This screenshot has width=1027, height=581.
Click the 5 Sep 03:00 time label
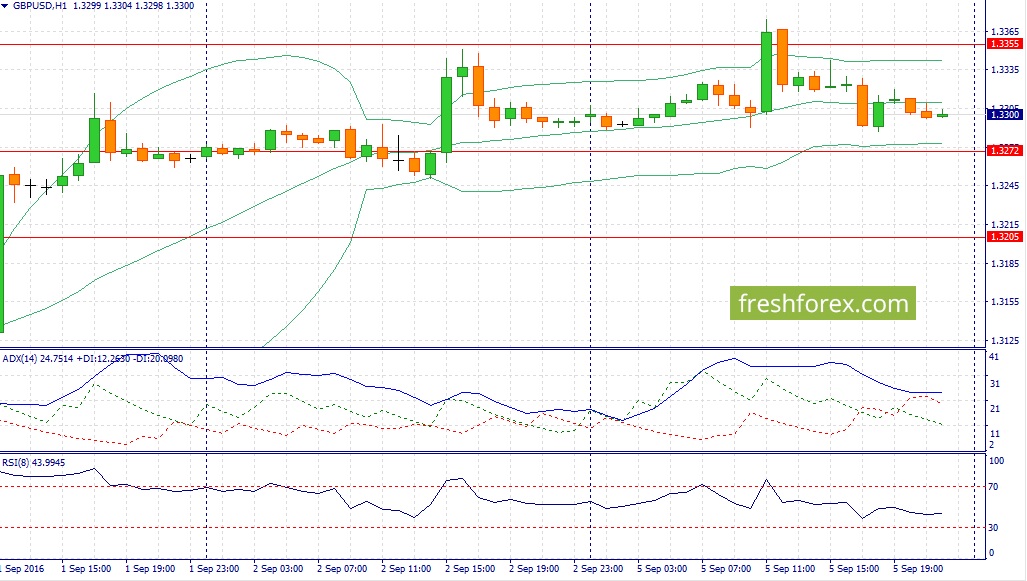point(662,569)
